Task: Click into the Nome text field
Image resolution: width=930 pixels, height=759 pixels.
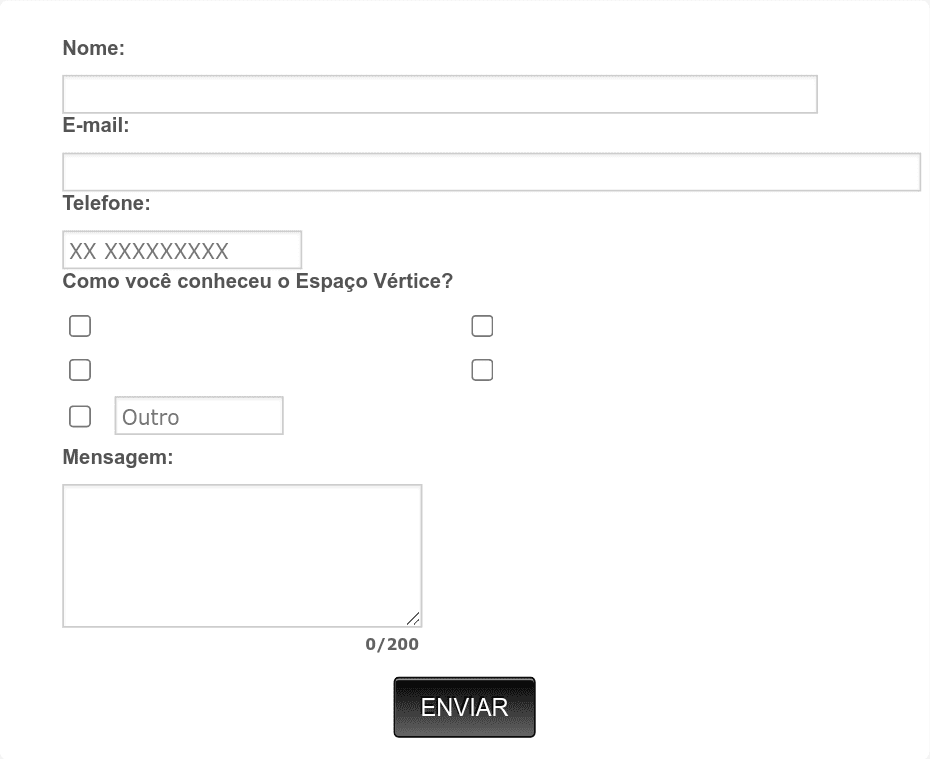Action: (440, 94)
